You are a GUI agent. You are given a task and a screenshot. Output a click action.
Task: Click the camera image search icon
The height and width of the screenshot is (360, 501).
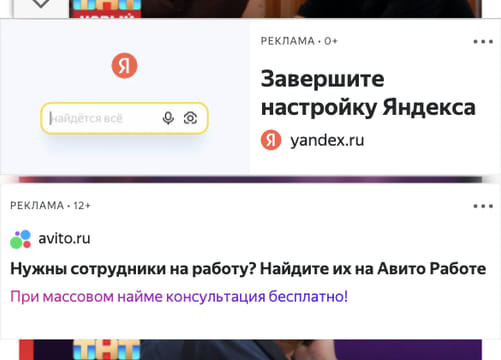coord(190,118)
